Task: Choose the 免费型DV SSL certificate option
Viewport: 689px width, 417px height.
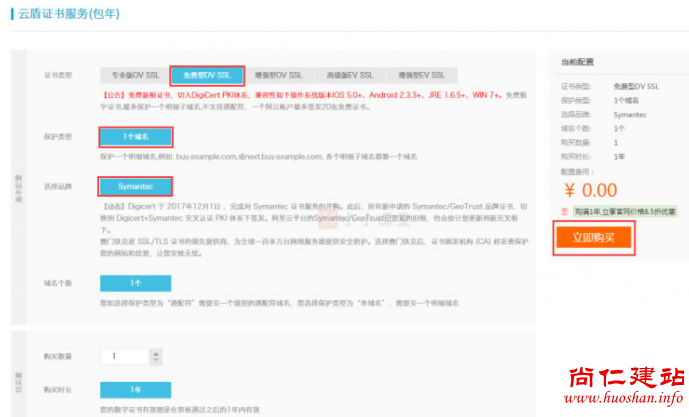Action: 207,76
